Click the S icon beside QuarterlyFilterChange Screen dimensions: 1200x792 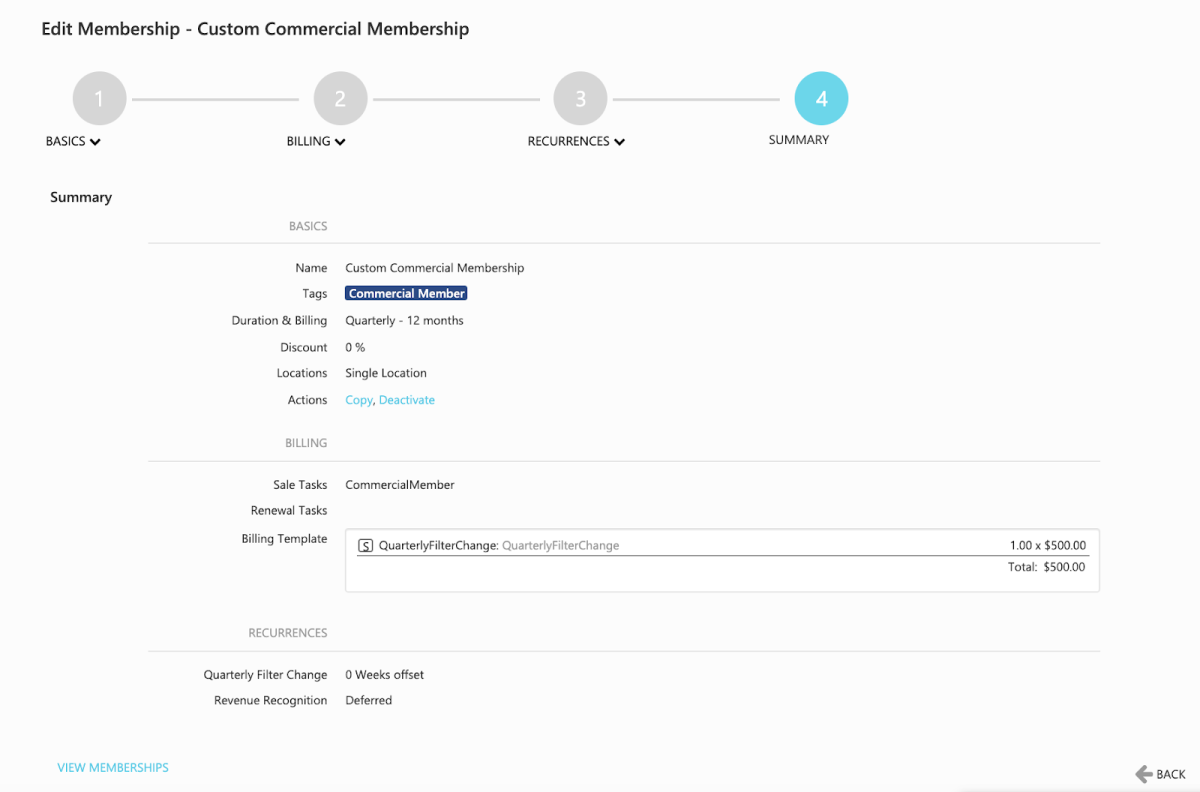coord(366,546)
